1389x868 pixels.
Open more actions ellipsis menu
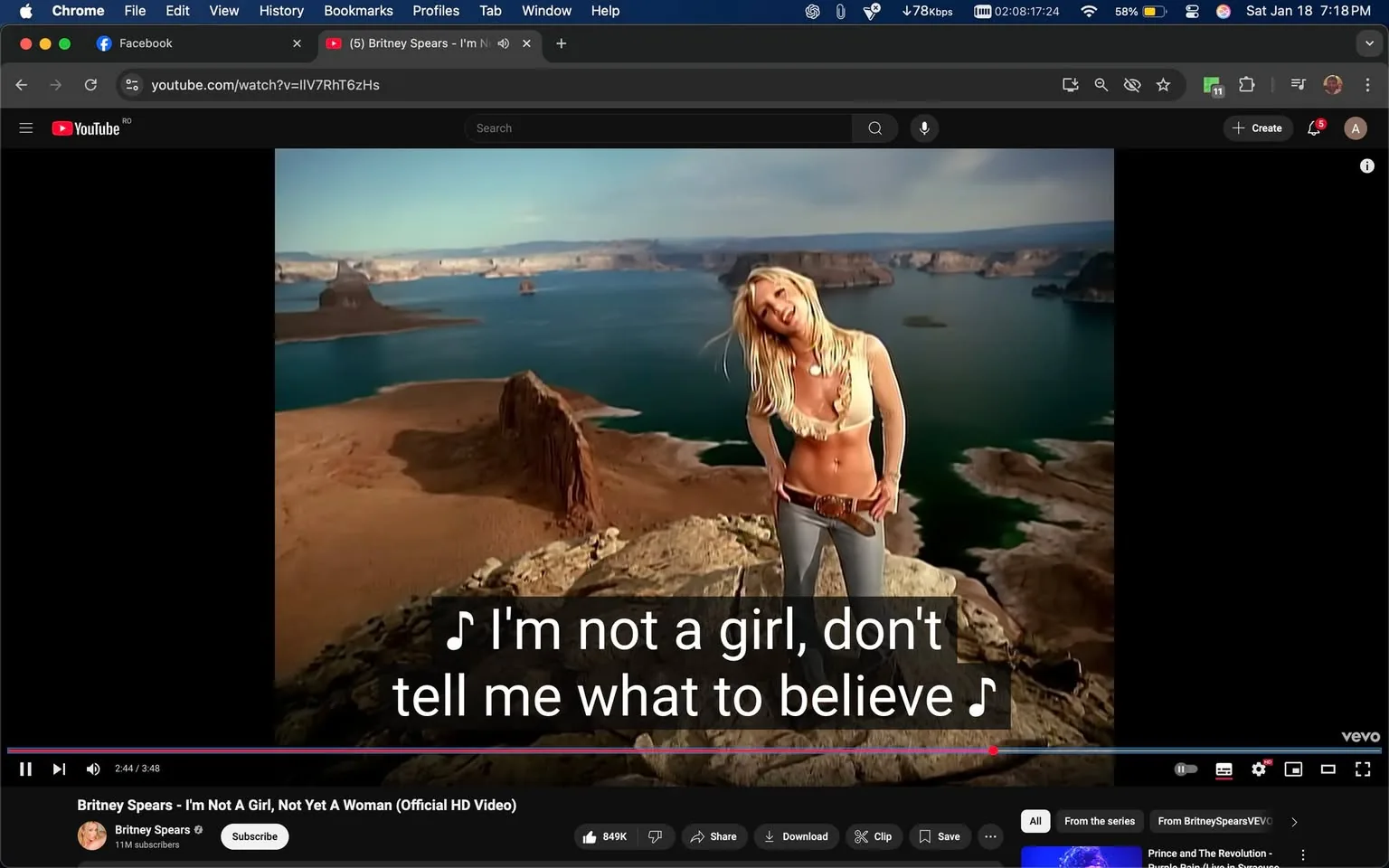[990, 836]
